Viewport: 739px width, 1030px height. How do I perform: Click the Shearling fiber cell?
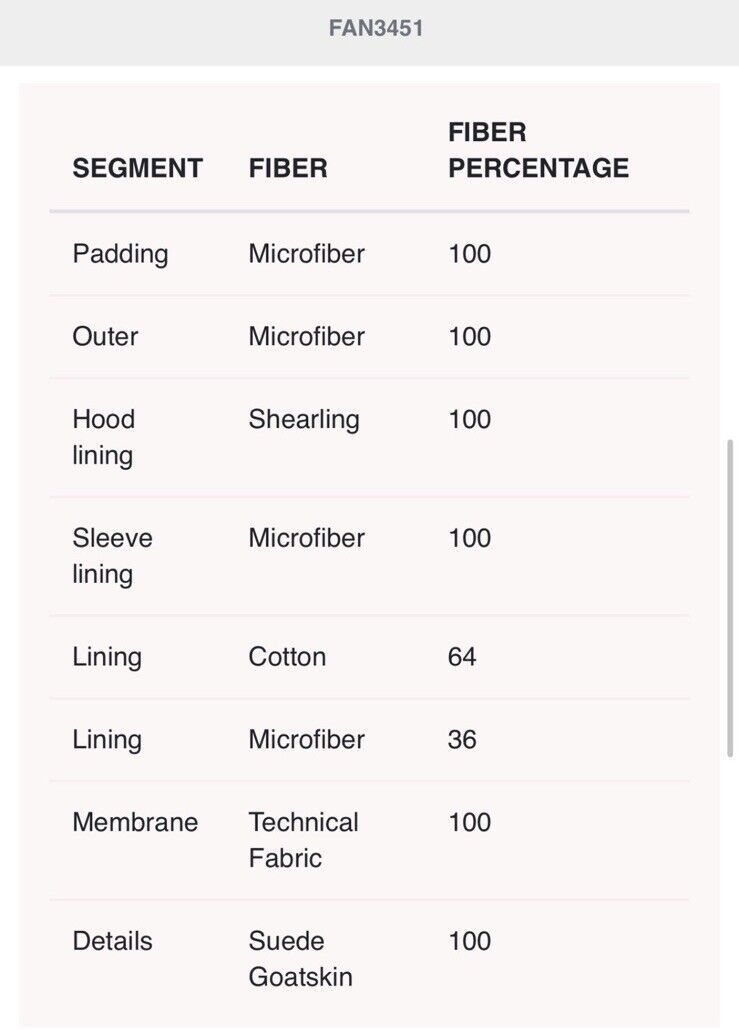[303, 420]
